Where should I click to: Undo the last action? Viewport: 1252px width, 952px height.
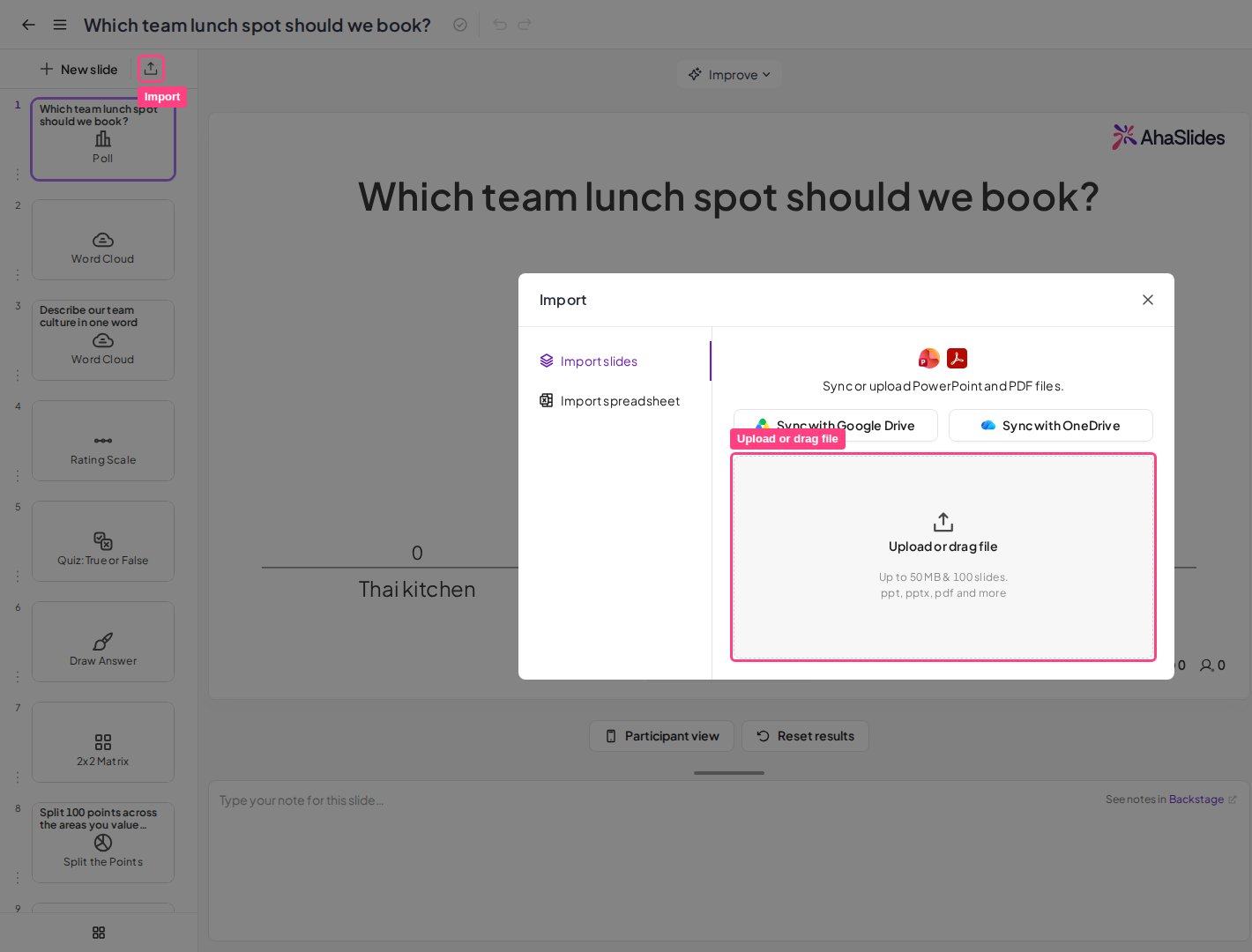click(500, 25)
